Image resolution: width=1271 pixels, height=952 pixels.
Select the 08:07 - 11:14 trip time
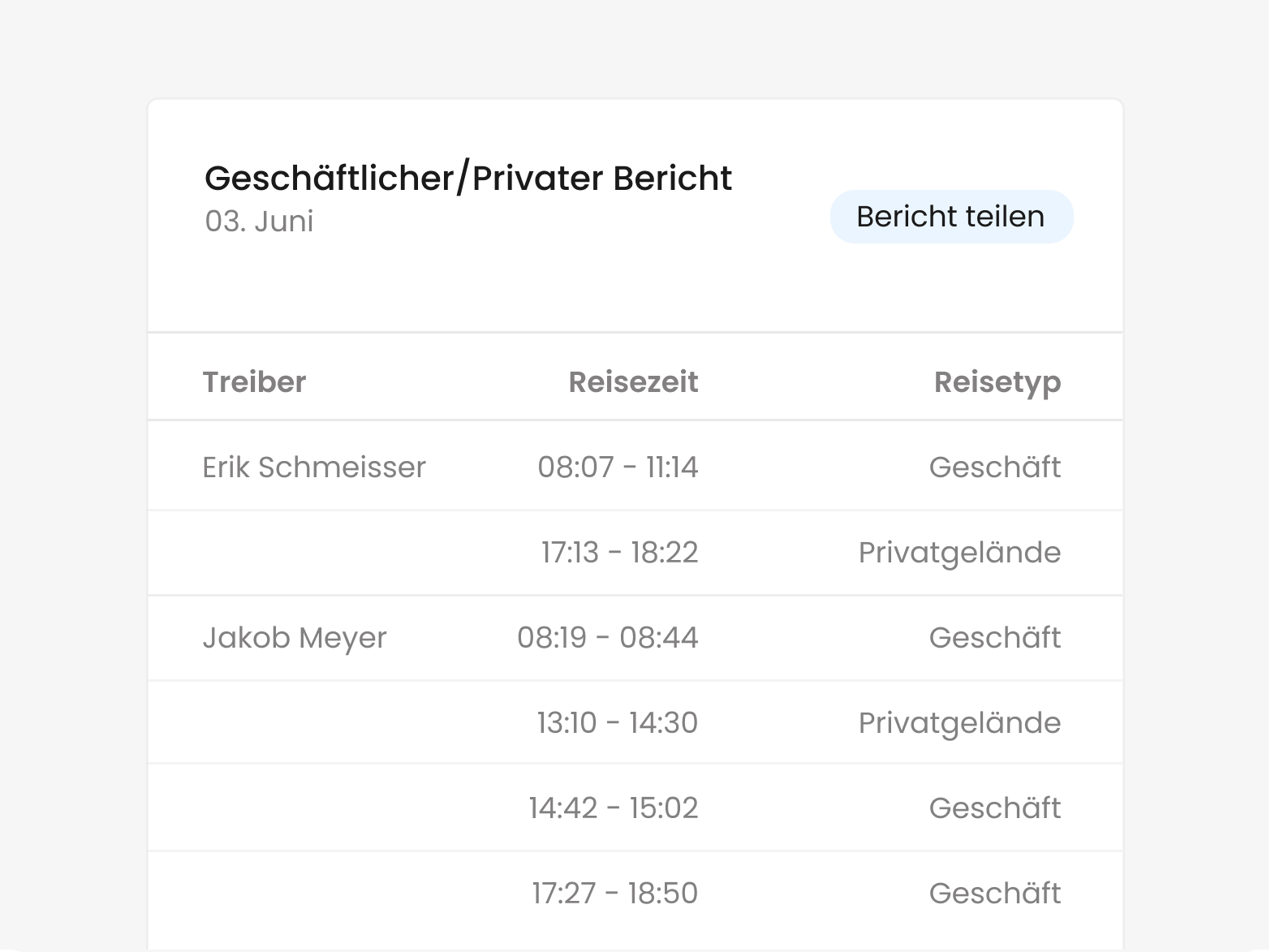[x=618, y=467]
